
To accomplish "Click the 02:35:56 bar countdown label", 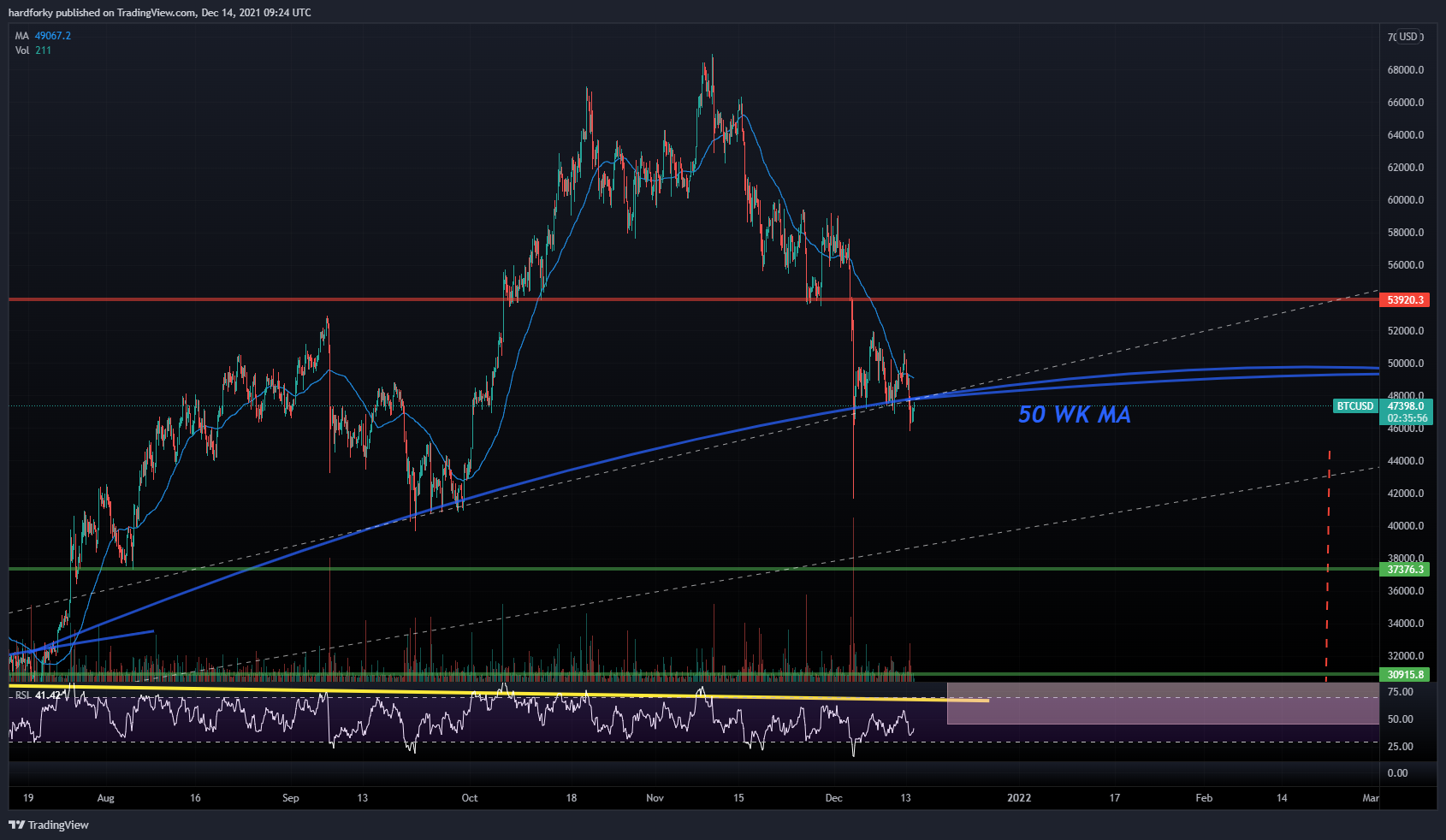I will (x=1406, y=418).
